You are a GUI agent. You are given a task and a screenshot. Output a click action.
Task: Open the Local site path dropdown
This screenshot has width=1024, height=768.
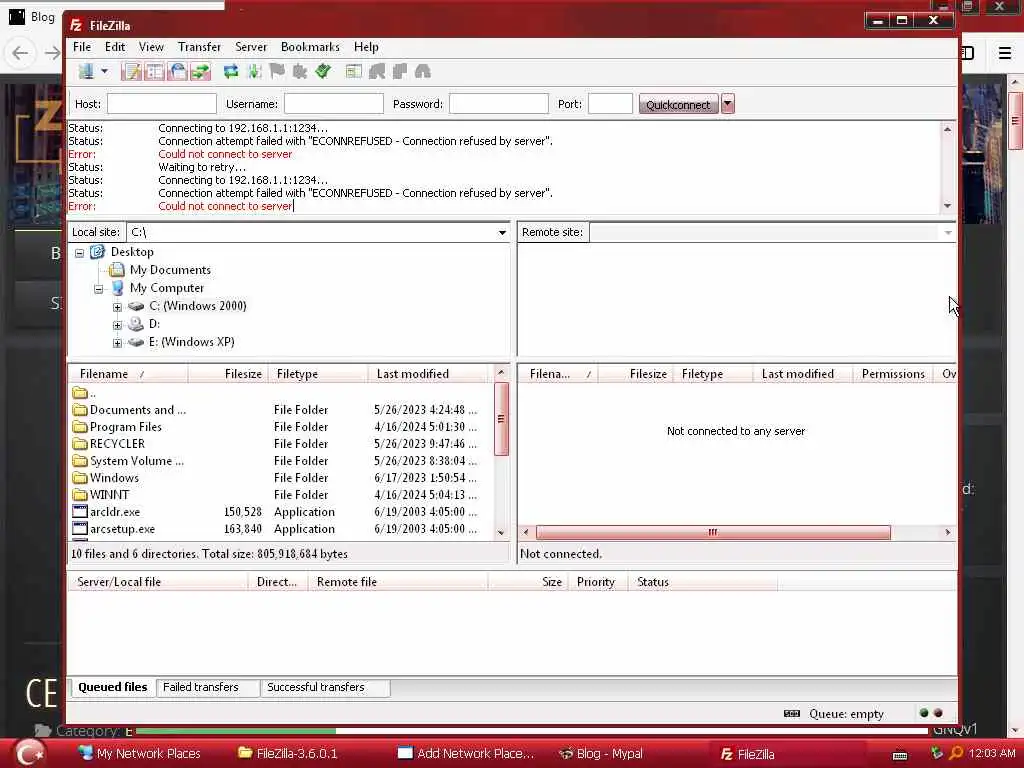pos(502,232)
